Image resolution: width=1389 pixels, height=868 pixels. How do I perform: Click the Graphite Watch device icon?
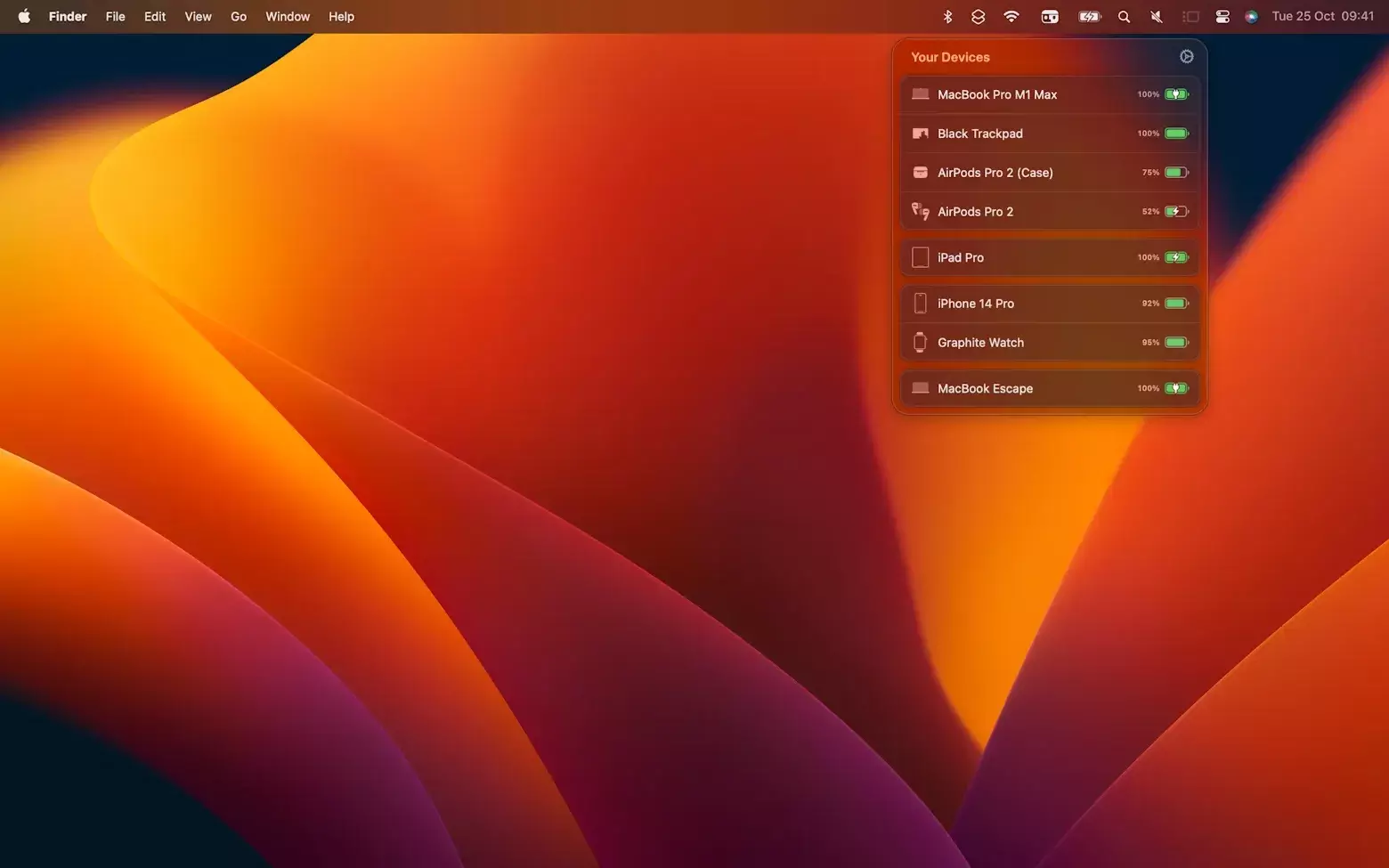(x=920, y=343)
